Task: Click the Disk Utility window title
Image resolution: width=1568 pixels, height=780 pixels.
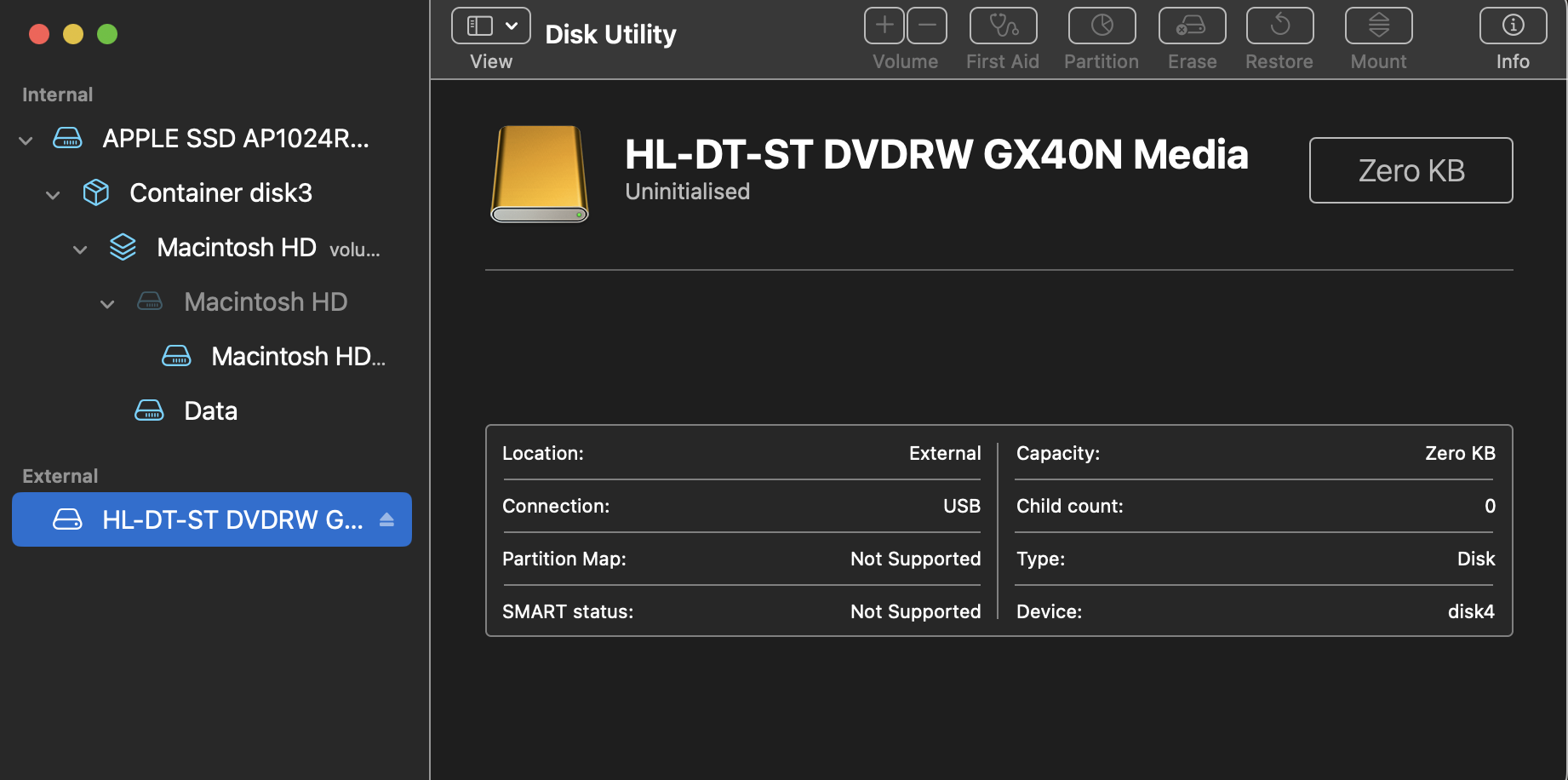Action: coord(610,34)
